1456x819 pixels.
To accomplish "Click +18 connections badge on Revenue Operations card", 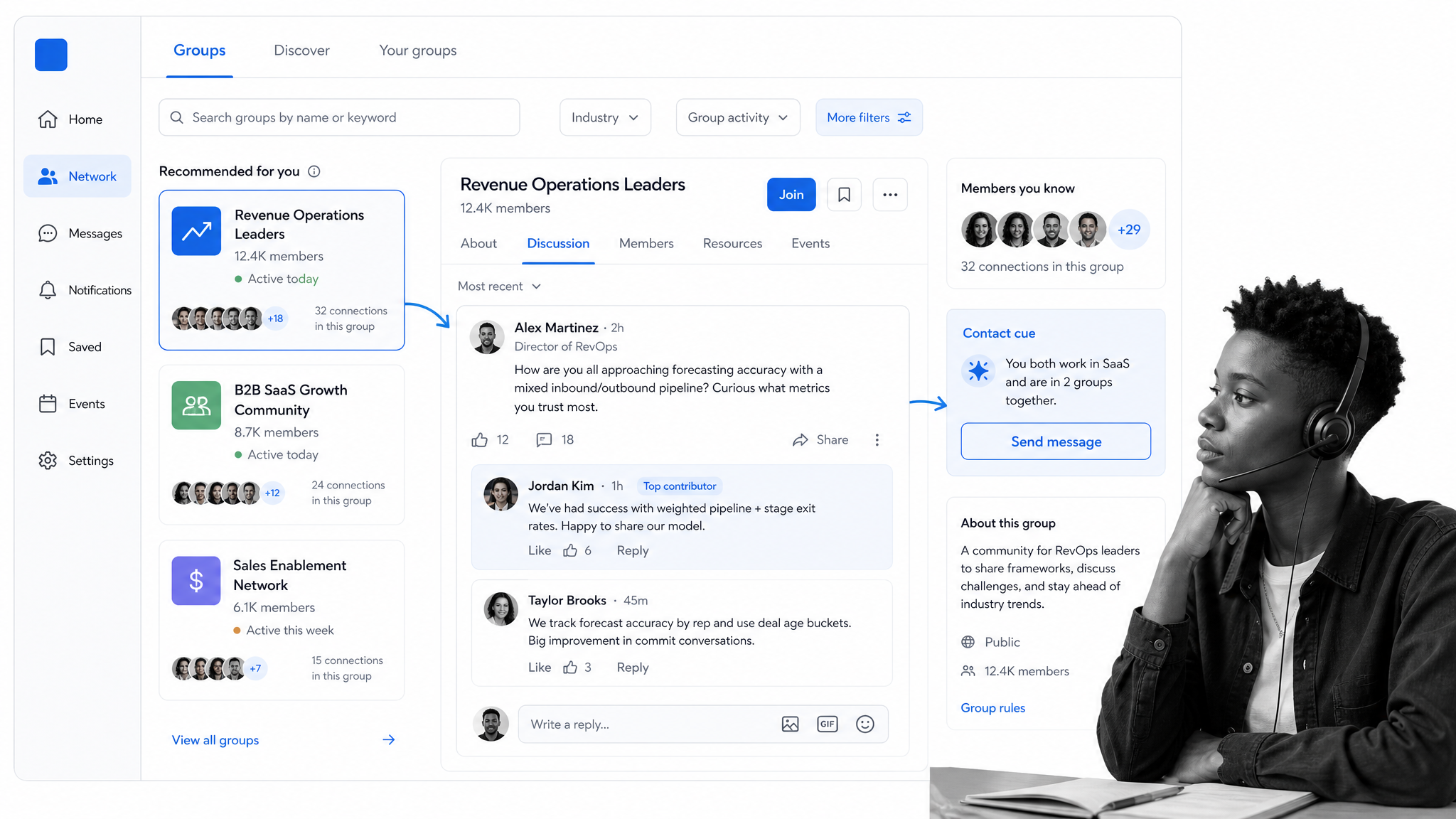I will coord(275,318).
